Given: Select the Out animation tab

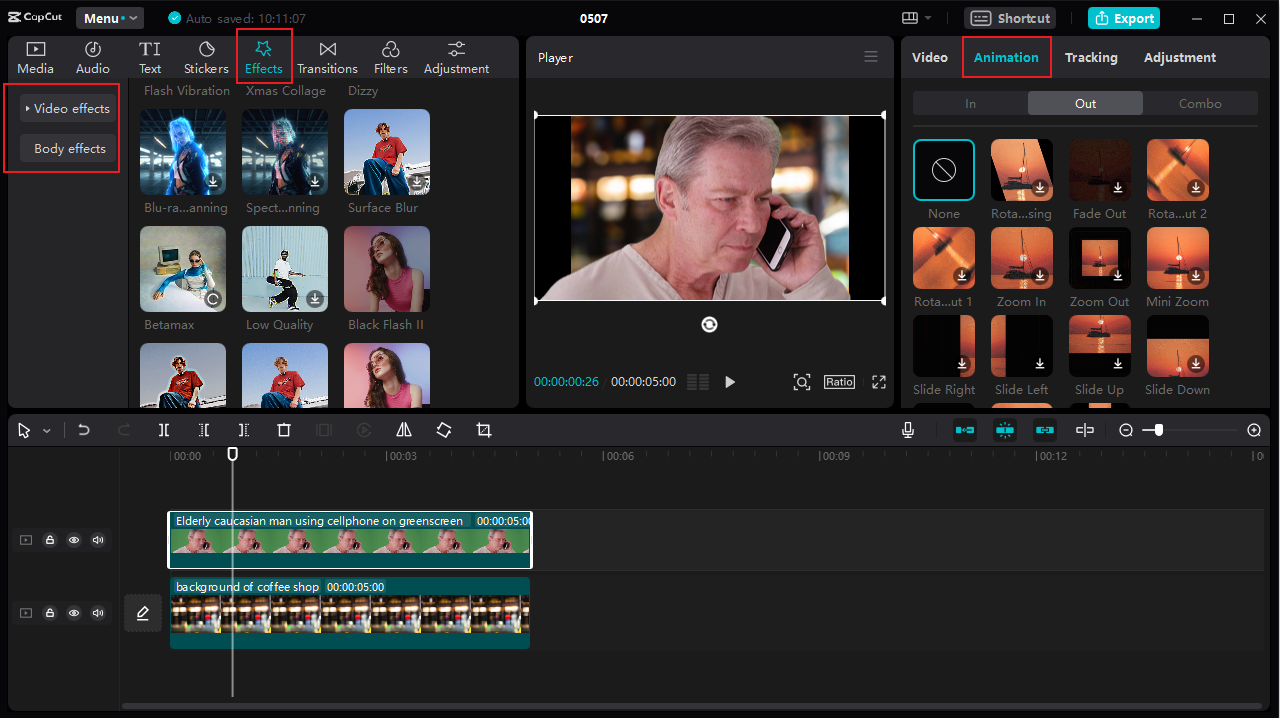Looking at the screenshot, I should click(x=1085, y=103).
